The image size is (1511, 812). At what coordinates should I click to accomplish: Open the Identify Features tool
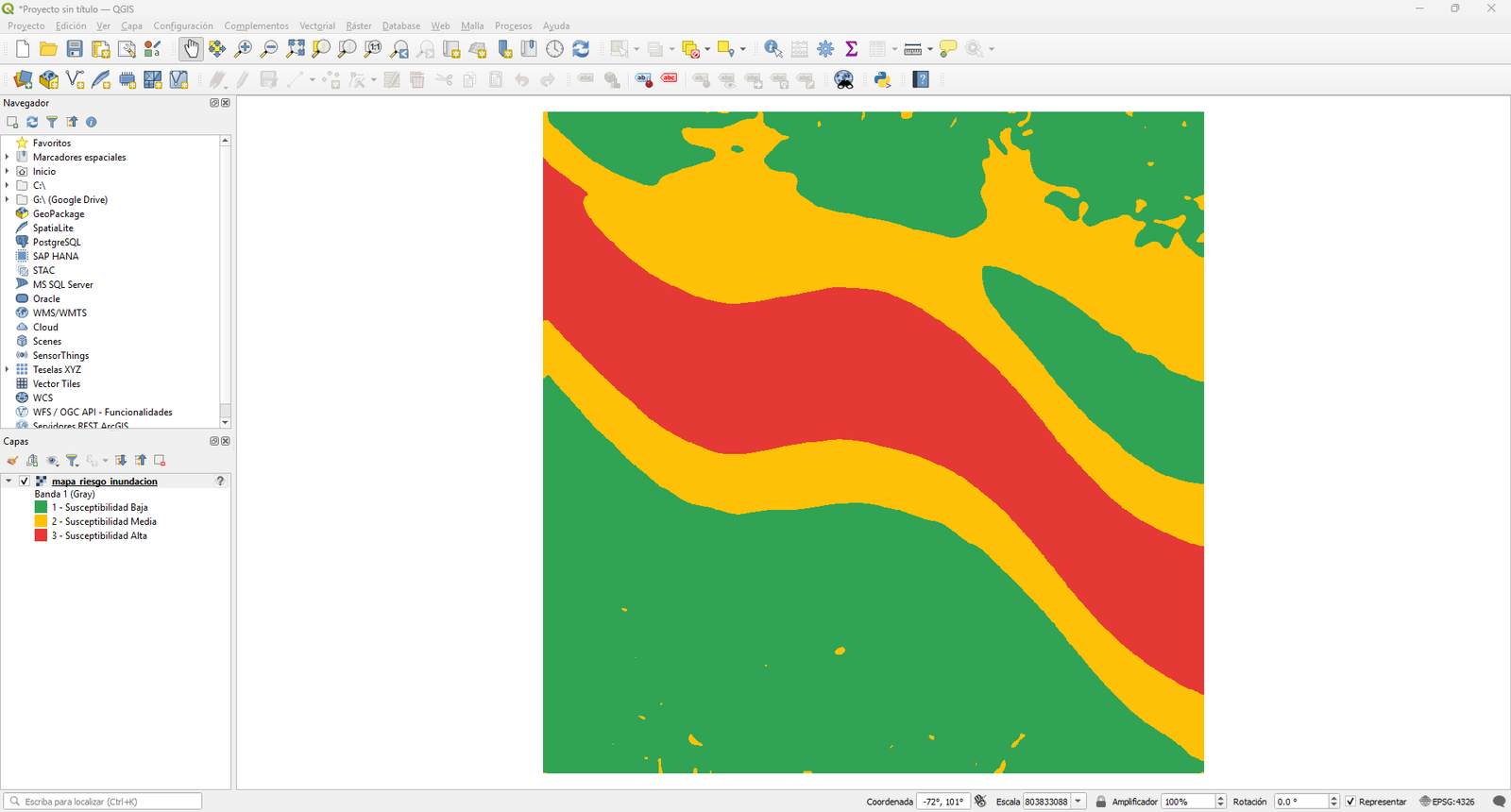(x=773, y=49)
